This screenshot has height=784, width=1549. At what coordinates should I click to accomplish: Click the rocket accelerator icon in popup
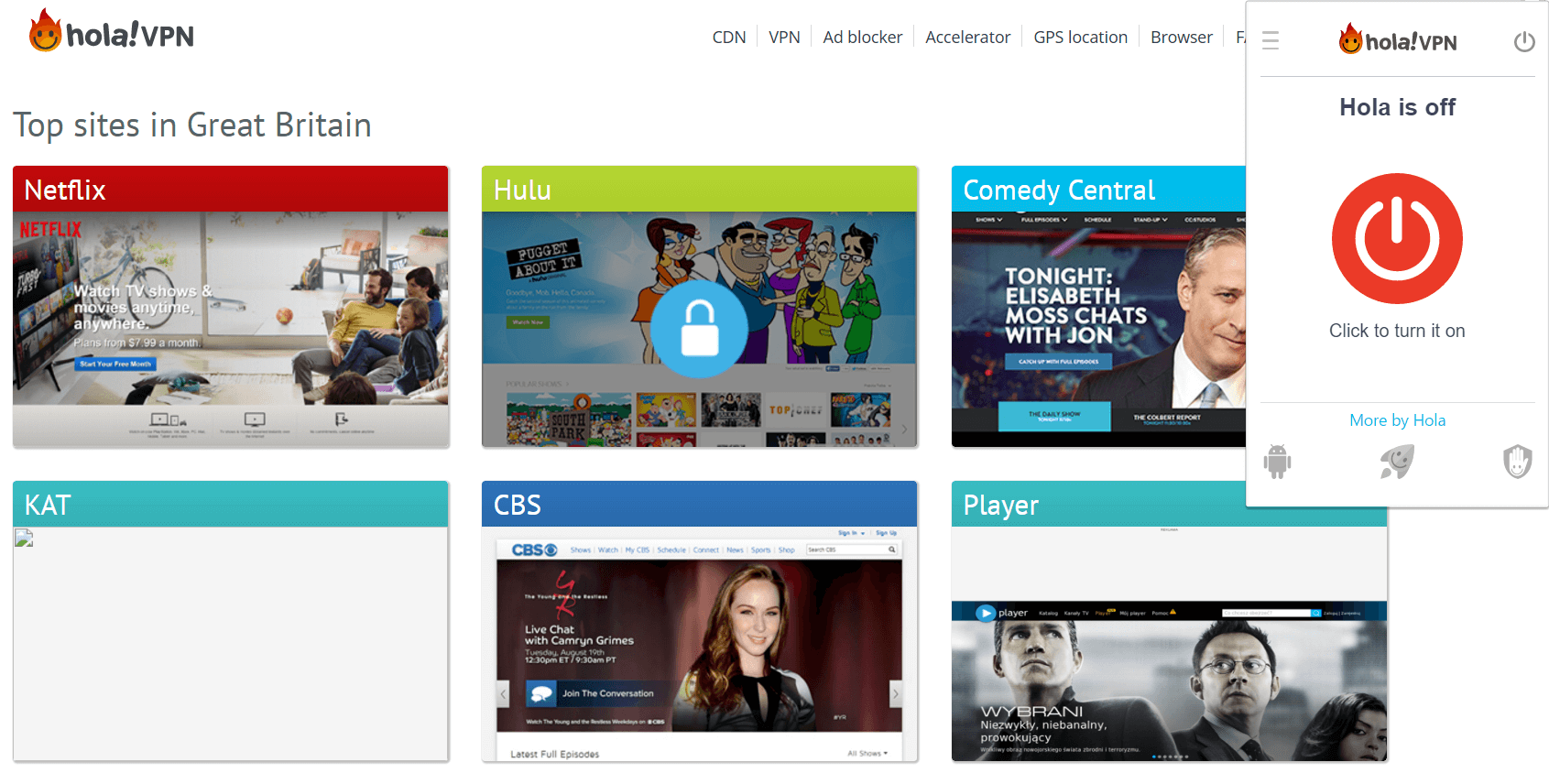coord(1397,462)
